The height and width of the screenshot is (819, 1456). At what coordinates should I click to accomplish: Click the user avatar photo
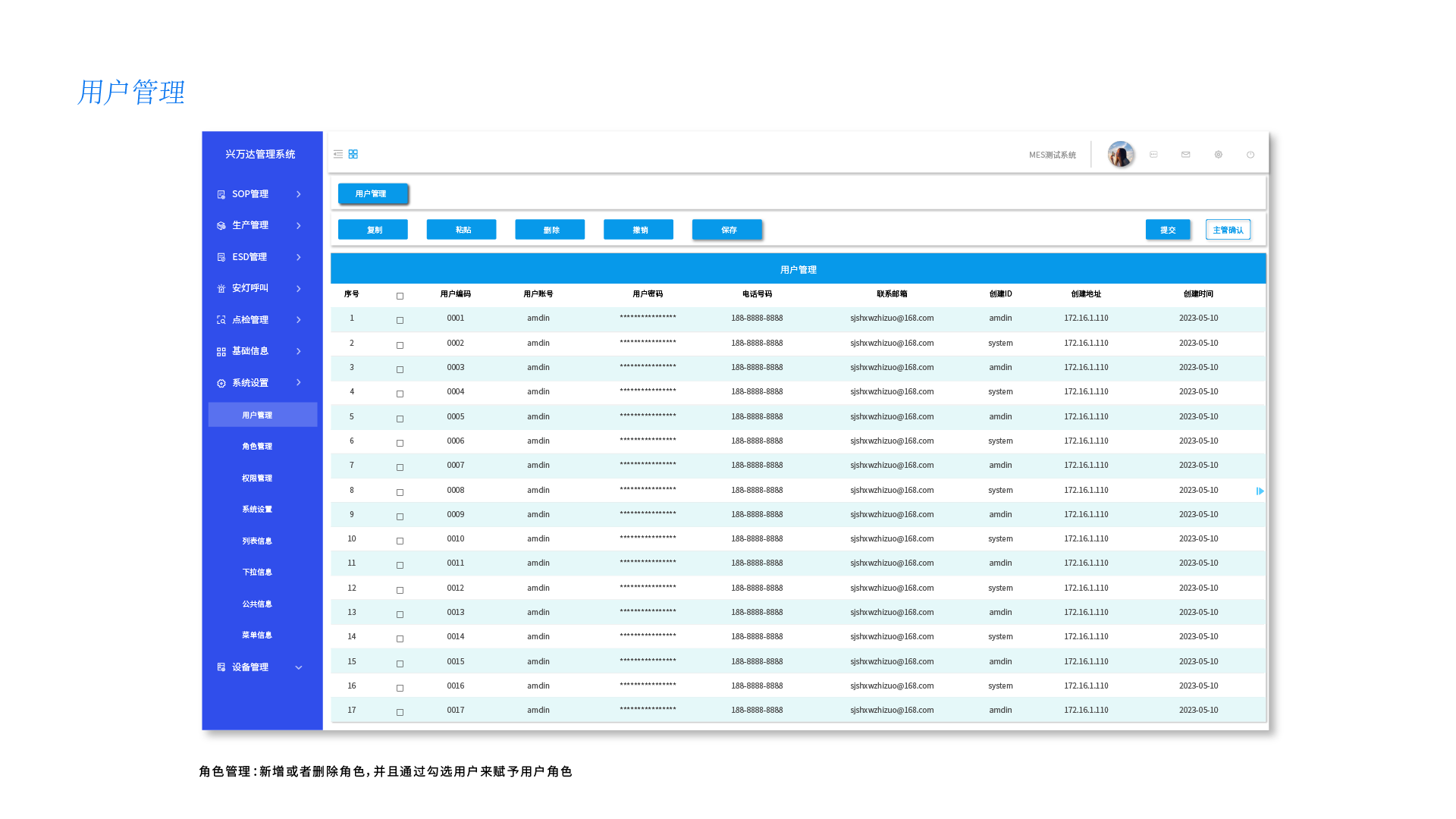tap(1121, 155)
